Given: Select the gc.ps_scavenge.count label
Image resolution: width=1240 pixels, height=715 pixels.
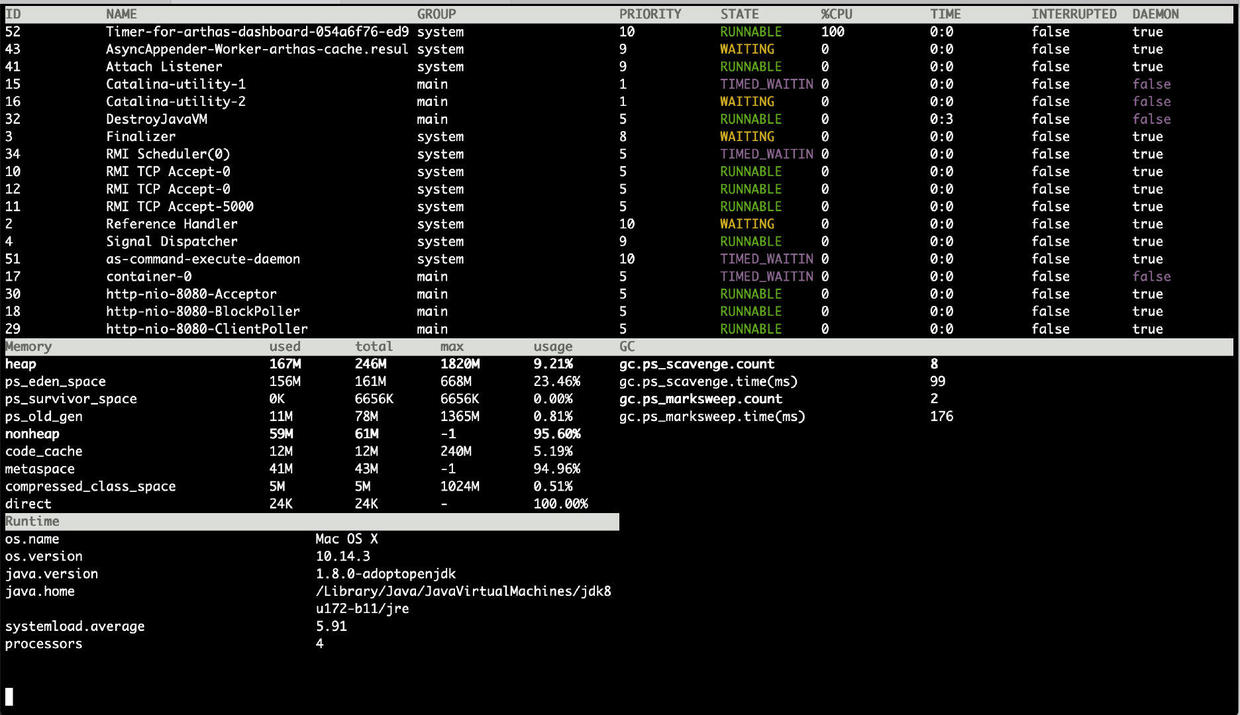Looking at the screenshot, I should tap(697, 364).
